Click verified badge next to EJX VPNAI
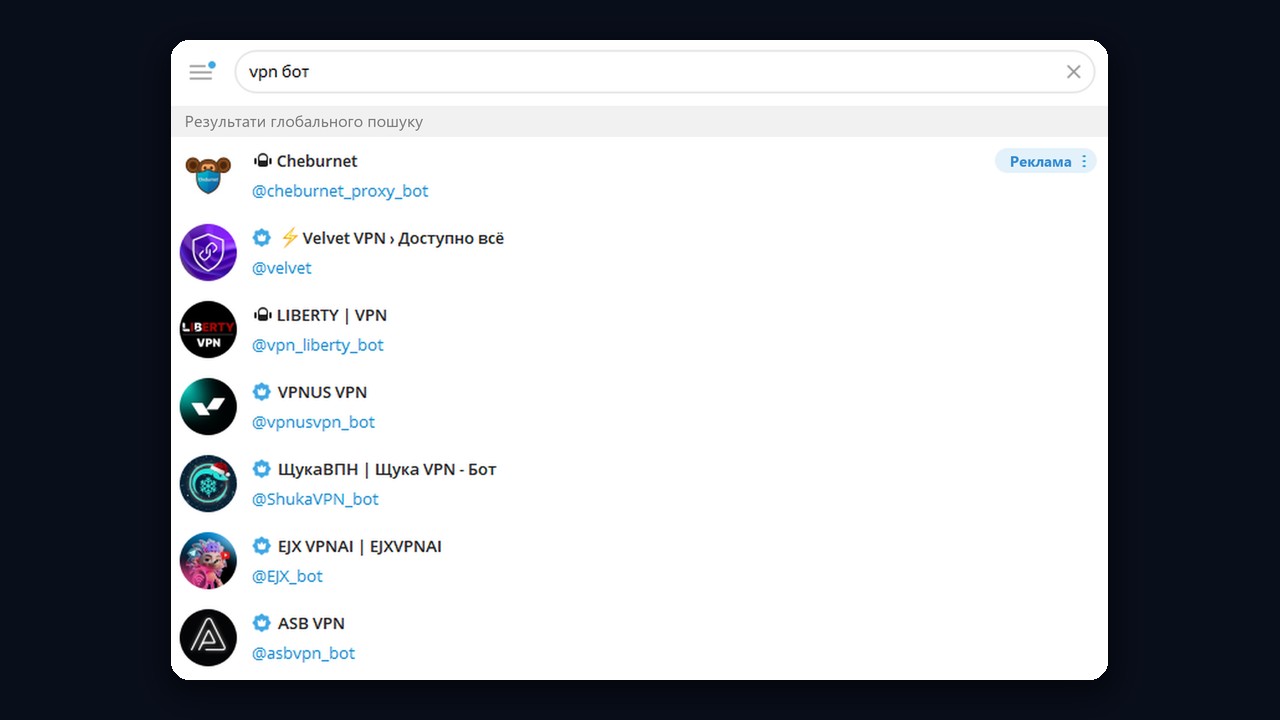 click(x=261, y=546)
